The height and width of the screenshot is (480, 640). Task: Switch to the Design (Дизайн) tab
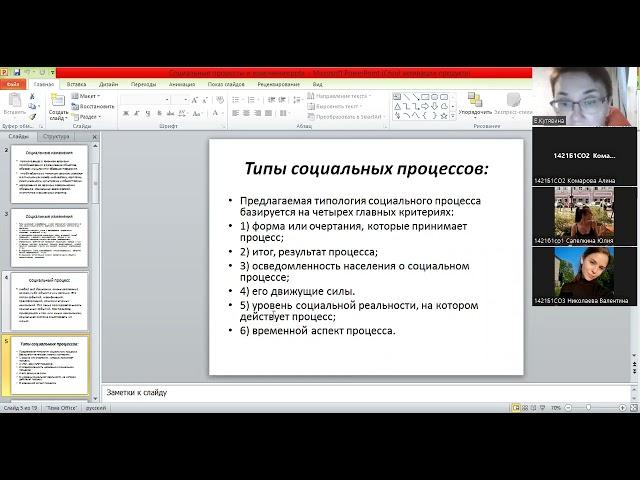(x=108, y=84)
